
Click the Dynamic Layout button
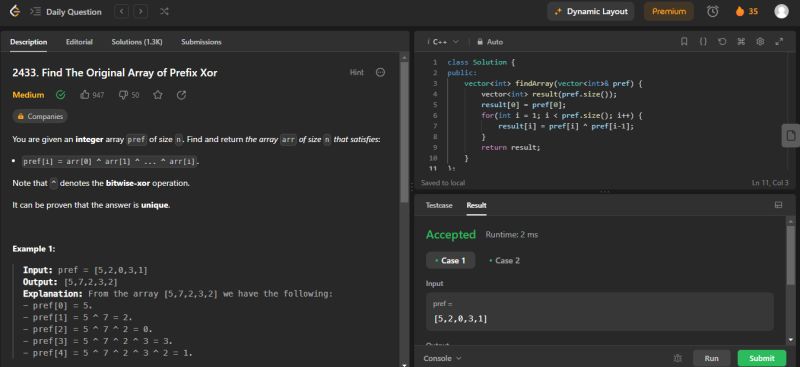click(591, 11)
